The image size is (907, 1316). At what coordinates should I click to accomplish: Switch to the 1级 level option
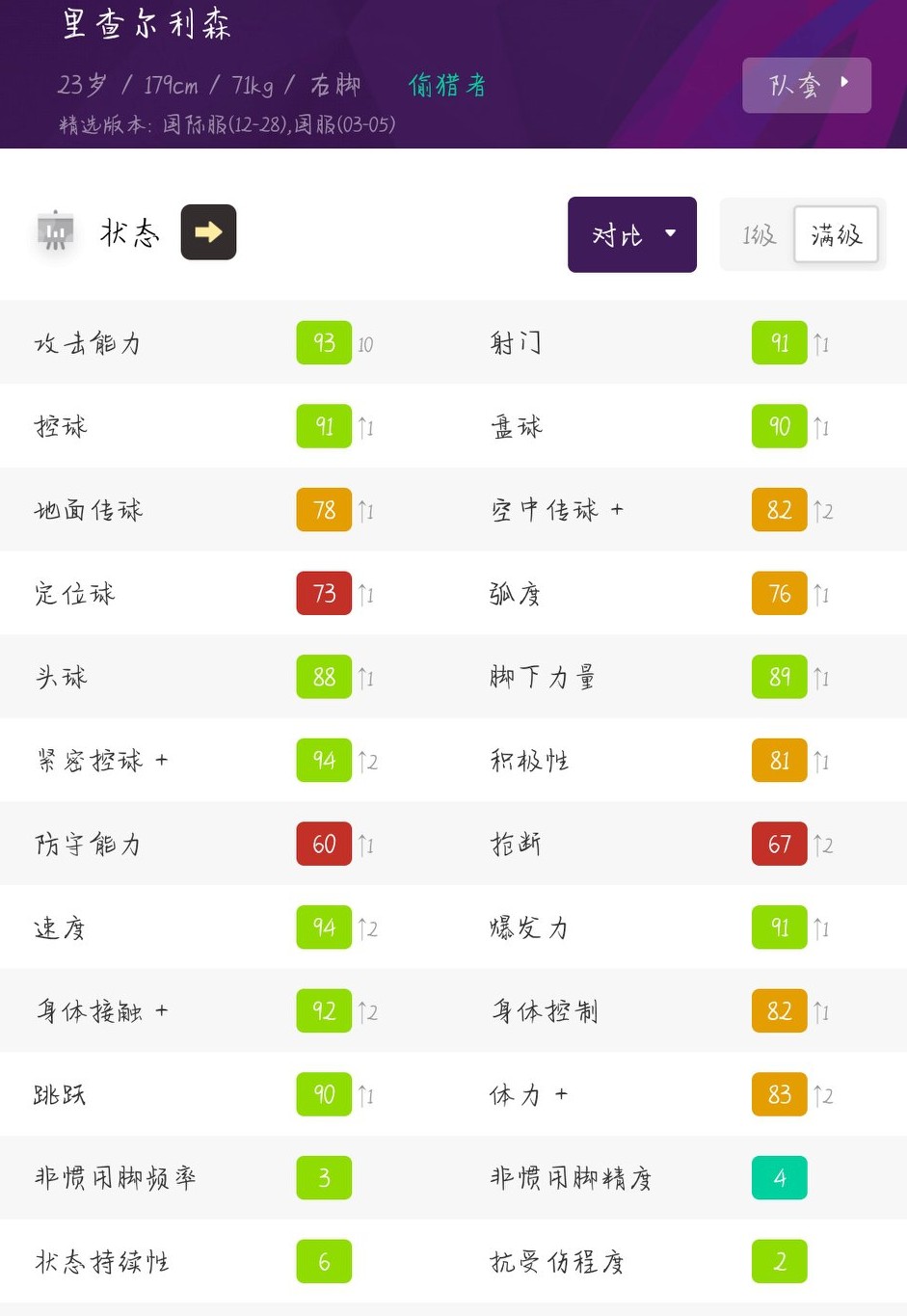pos(759,234)
